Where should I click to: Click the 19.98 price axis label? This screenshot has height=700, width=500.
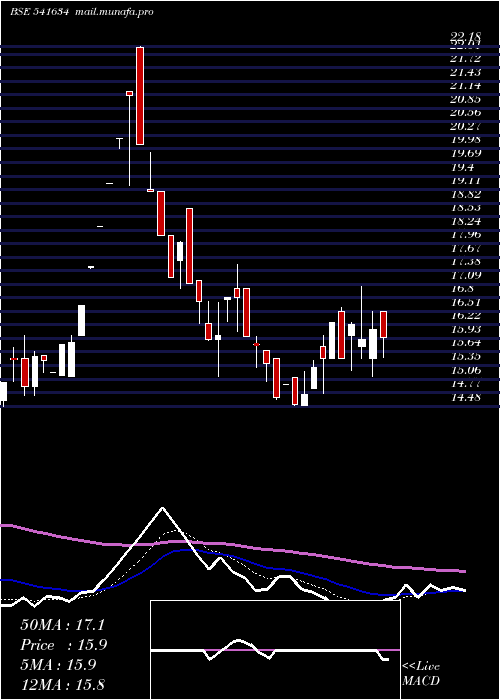click(466, 140)
